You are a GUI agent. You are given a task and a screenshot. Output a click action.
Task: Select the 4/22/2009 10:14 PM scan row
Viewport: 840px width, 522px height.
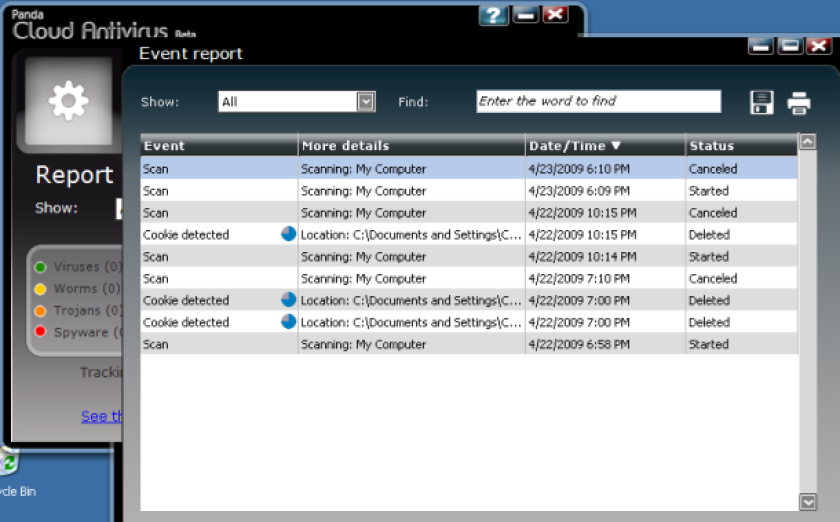[x=469, y=256]
